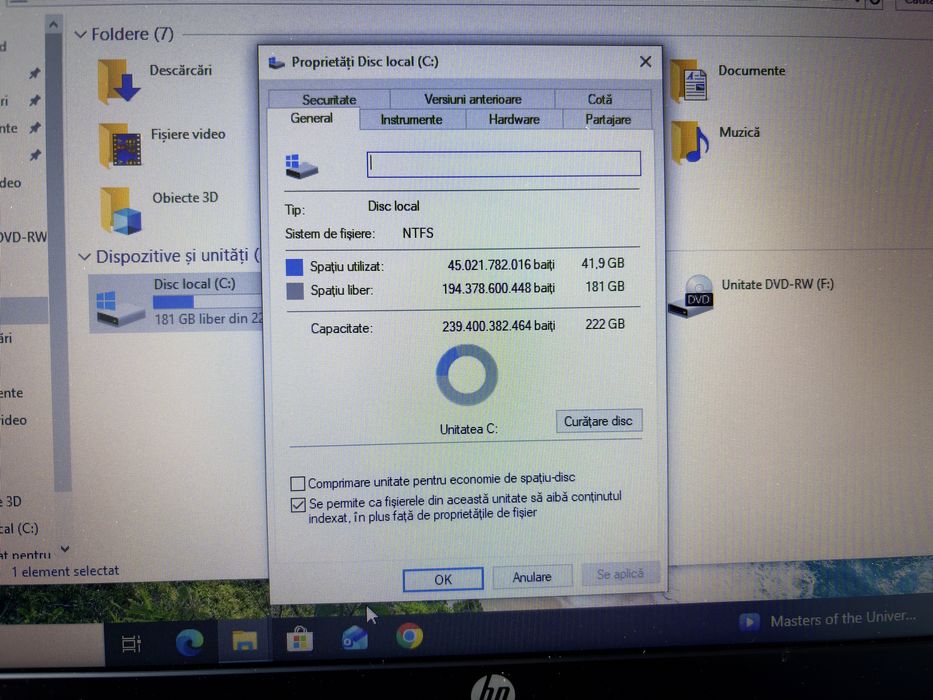
Task: Confirm with the OK button
Action: tap(443, 579)
